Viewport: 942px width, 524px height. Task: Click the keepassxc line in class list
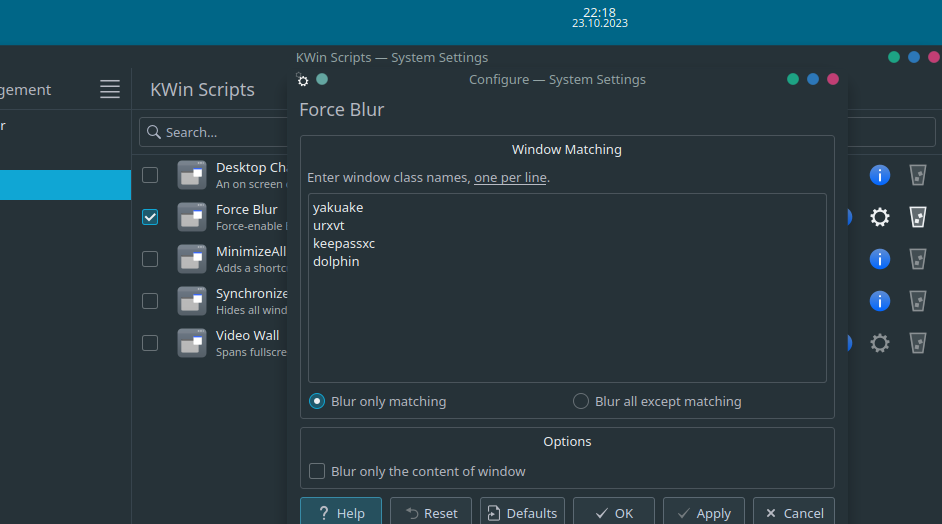(344, 243)
